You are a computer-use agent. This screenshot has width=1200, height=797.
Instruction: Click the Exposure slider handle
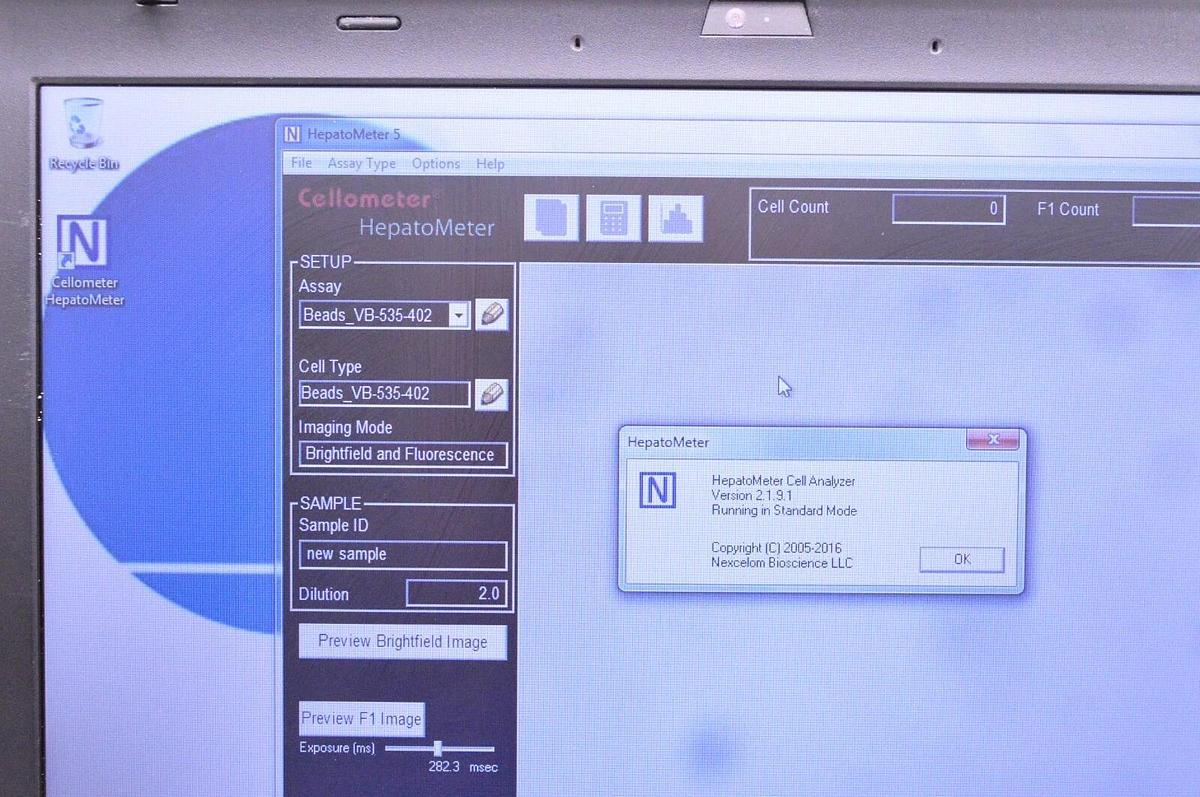click(x=438, y=748)
